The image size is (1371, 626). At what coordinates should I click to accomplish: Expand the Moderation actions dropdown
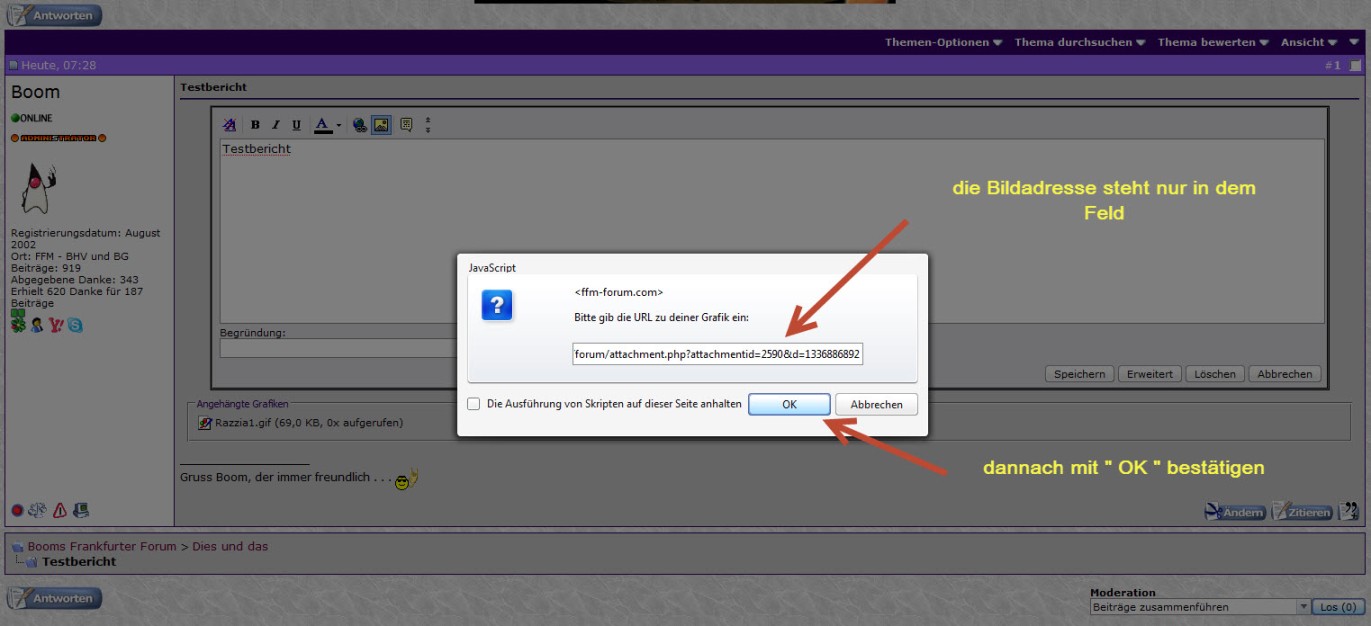(1303, 607)
